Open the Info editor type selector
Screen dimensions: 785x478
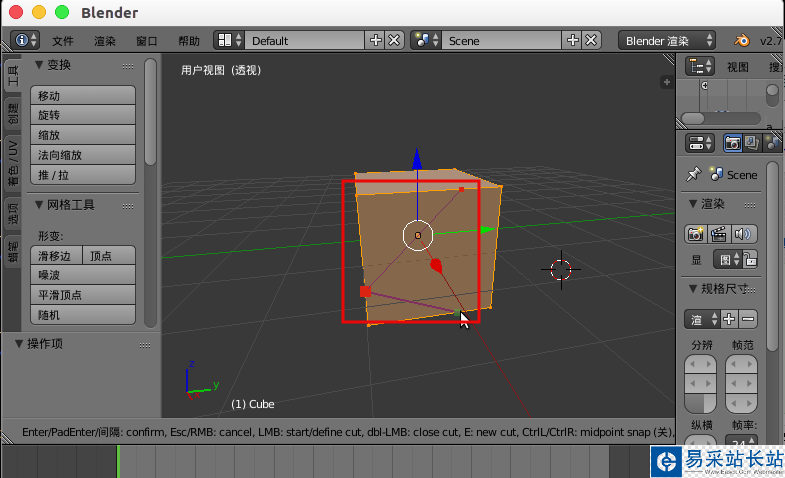(x=25, y=41)
